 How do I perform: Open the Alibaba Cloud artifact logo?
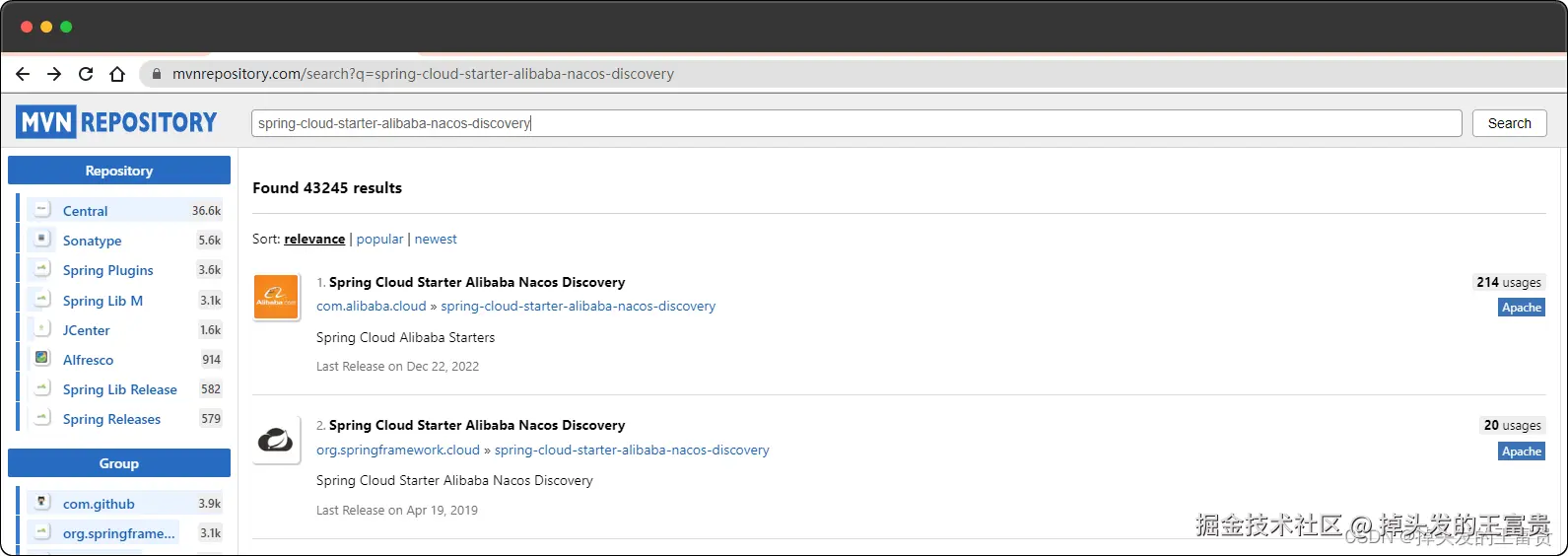point(276,297)
